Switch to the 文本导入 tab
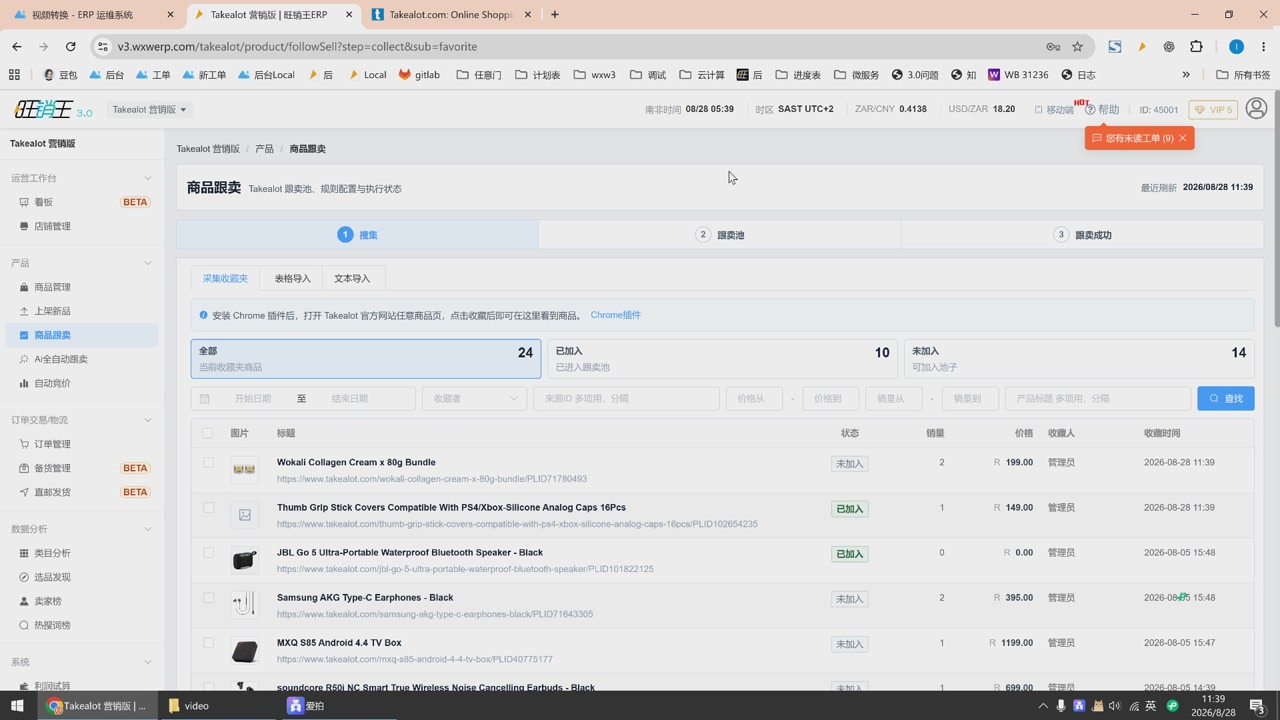 click(352, 278)
